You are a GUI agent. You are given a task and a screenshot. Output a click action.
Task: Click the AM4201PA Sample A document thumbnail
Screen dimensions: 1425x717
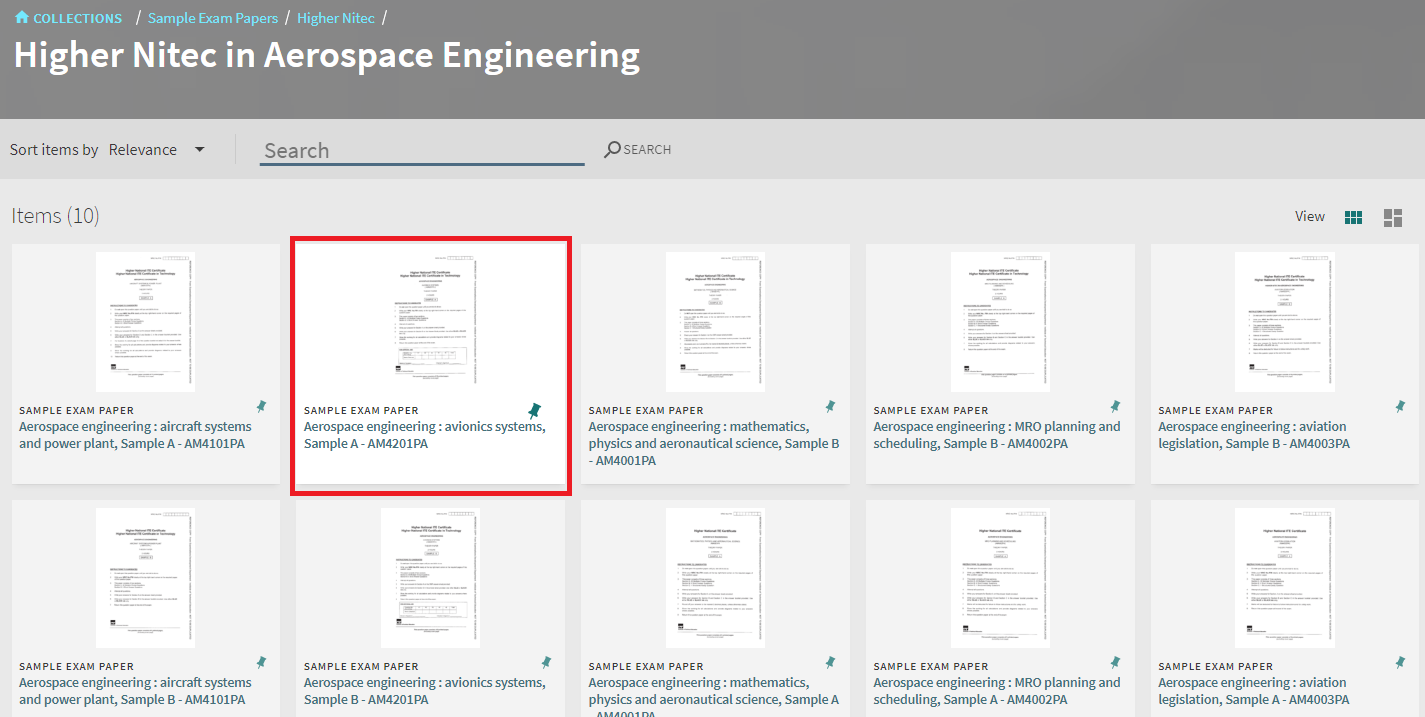tap(430, 320)
